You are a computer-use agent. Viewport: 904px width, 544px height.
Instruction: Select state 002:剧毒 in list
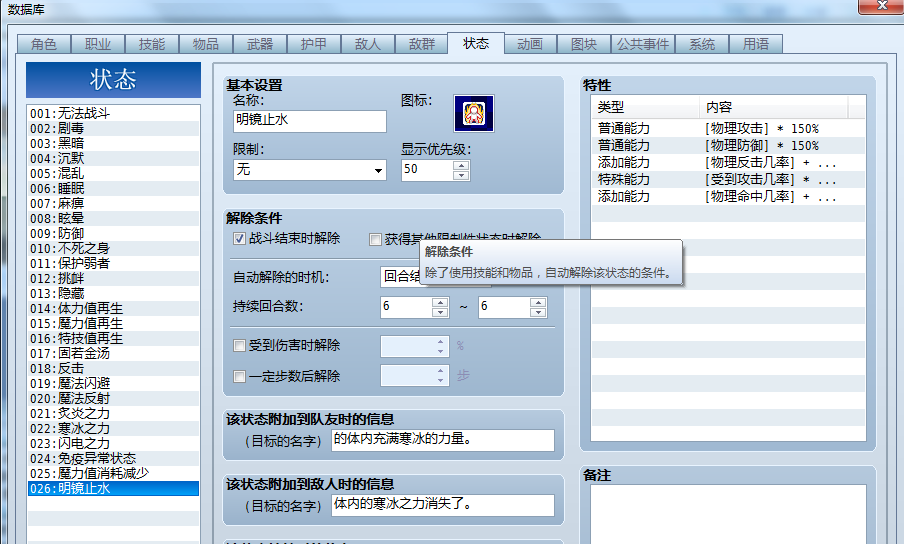click(x=114, y=129)
